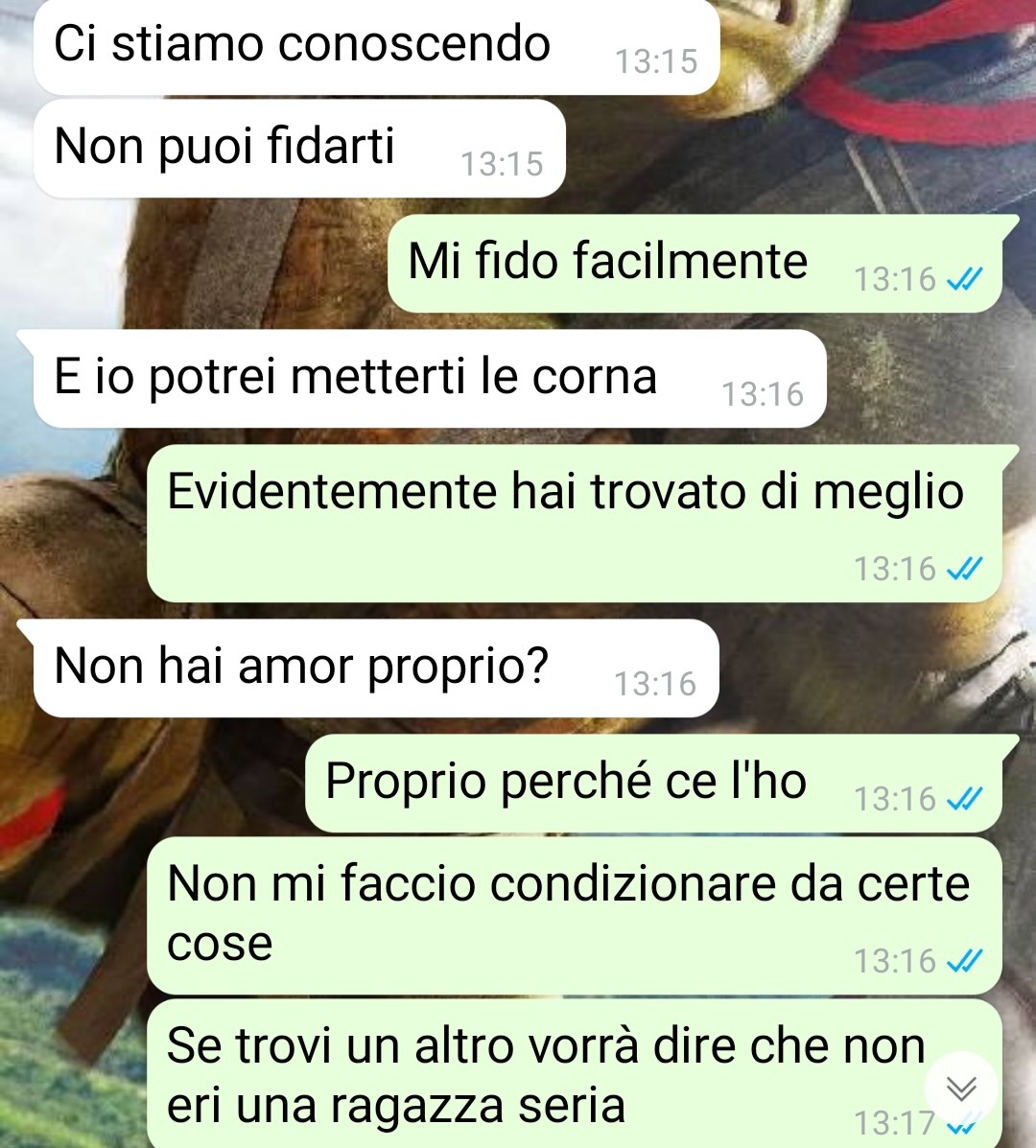Tap the 13:15 timestamp on 'Ci stiamo conoscendo'
Screen dimensions: 1036x1148
656,61
